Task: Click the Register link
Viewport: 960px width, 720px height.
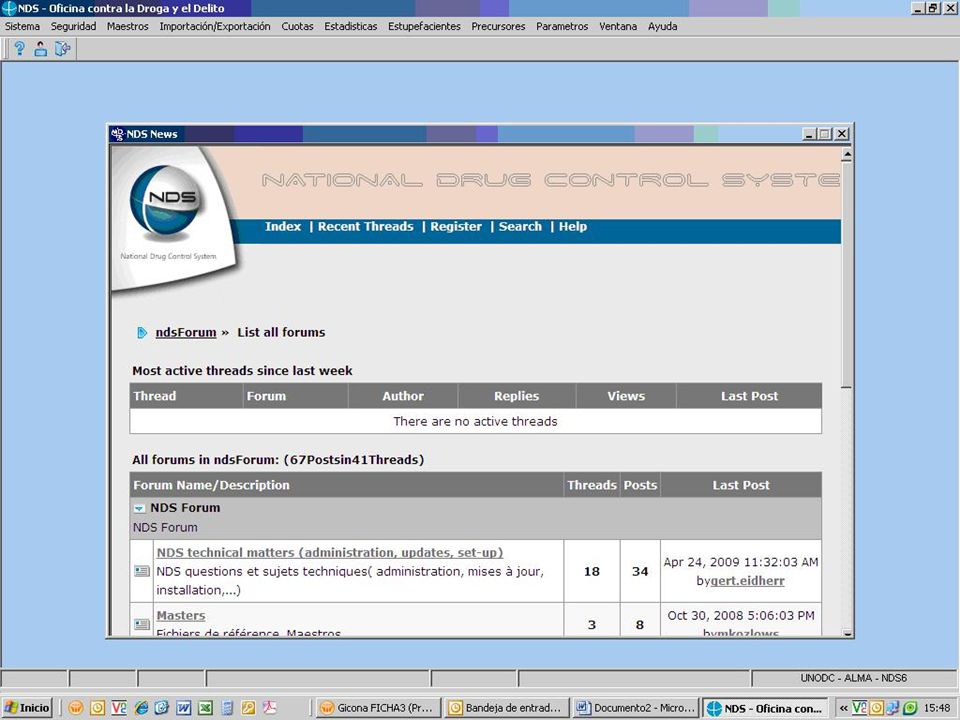Action: [456, 227]
